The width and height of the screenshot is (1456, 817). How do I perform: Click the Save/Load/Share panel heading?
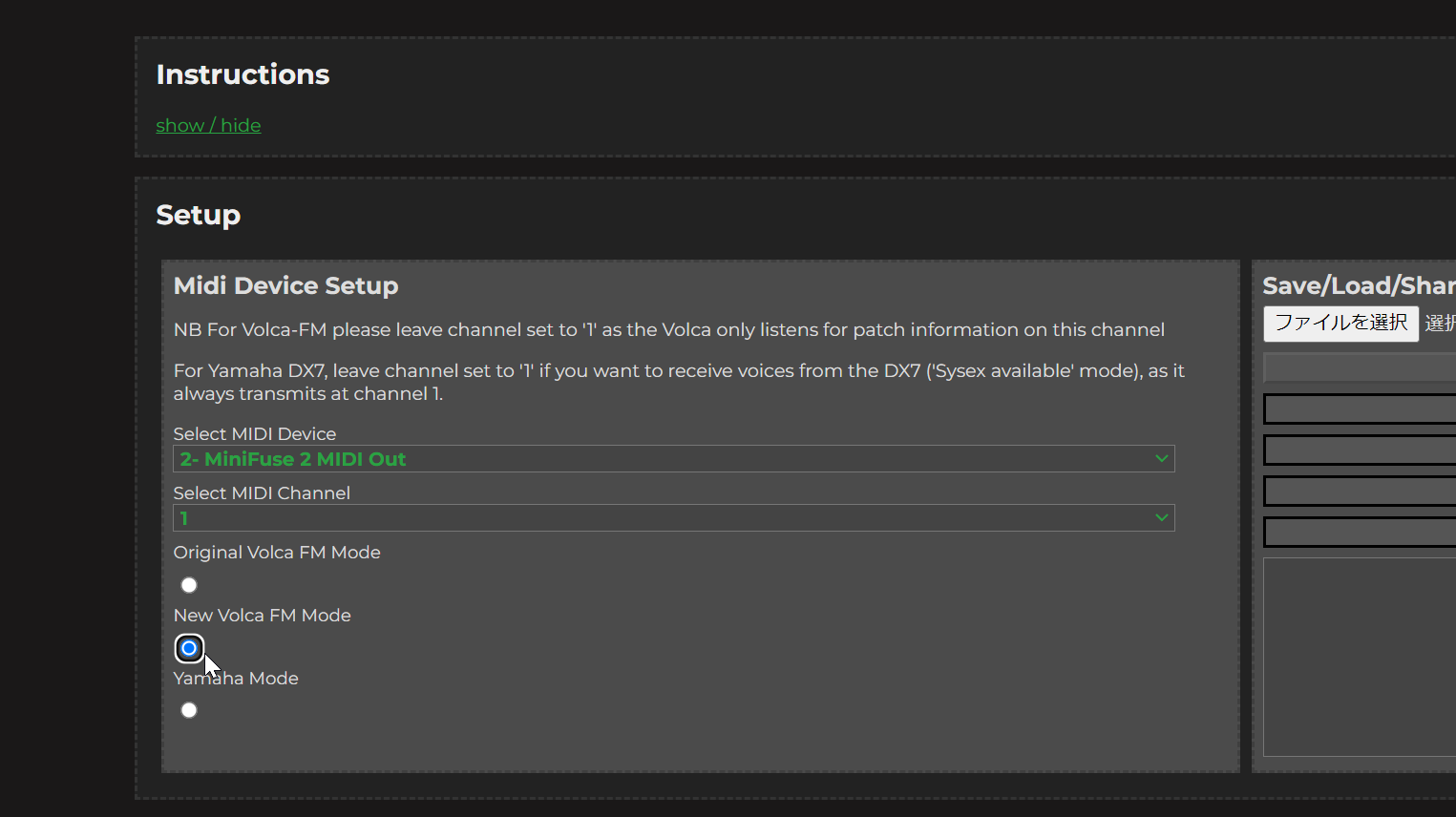[1359, 285]
